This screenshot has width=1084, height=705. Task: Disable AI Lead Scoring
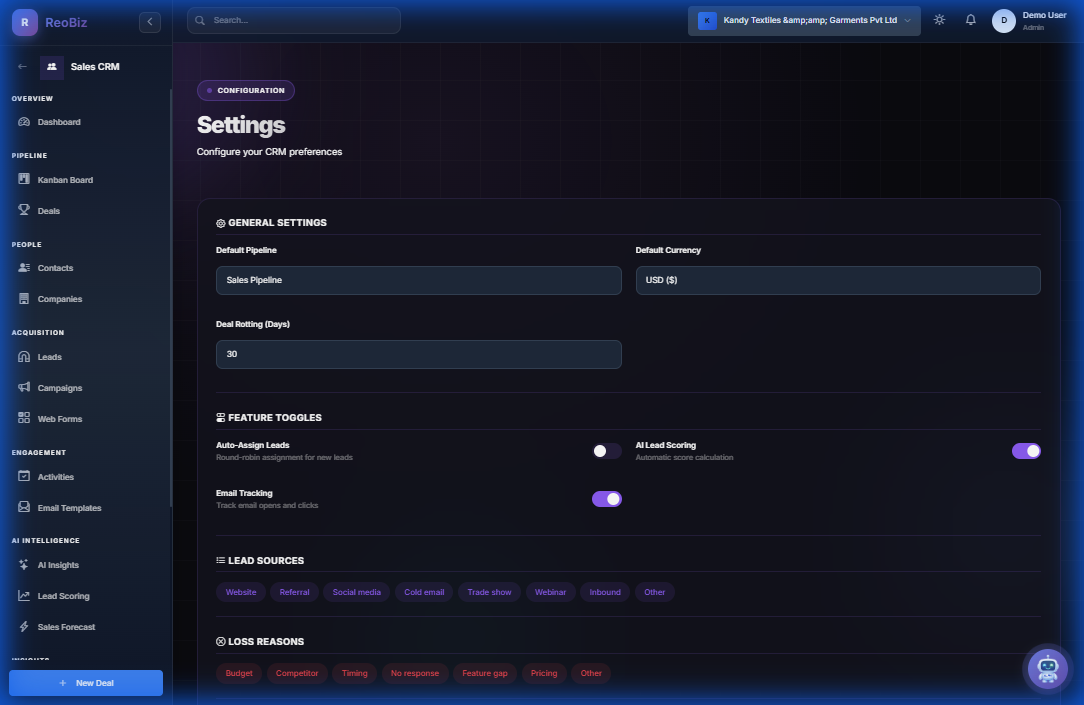click(1026, 451)
